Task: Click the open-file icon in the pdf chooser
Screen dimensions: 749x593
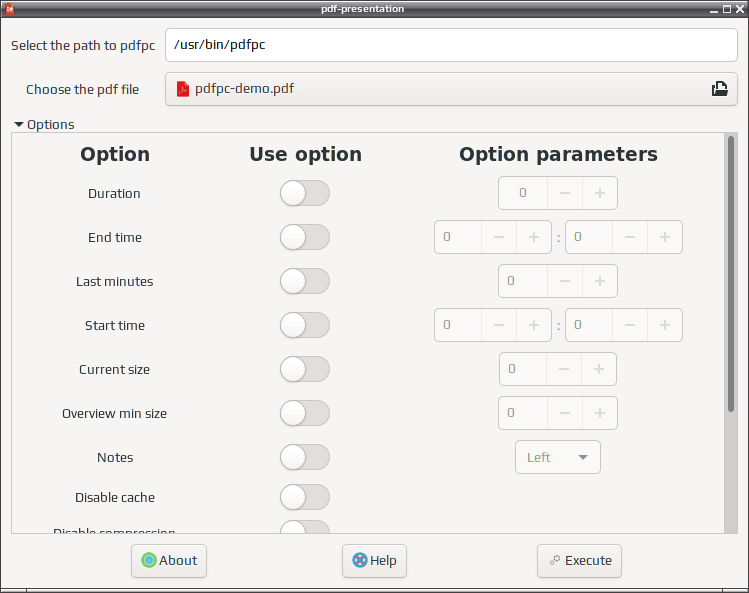Action: (719, 88)
